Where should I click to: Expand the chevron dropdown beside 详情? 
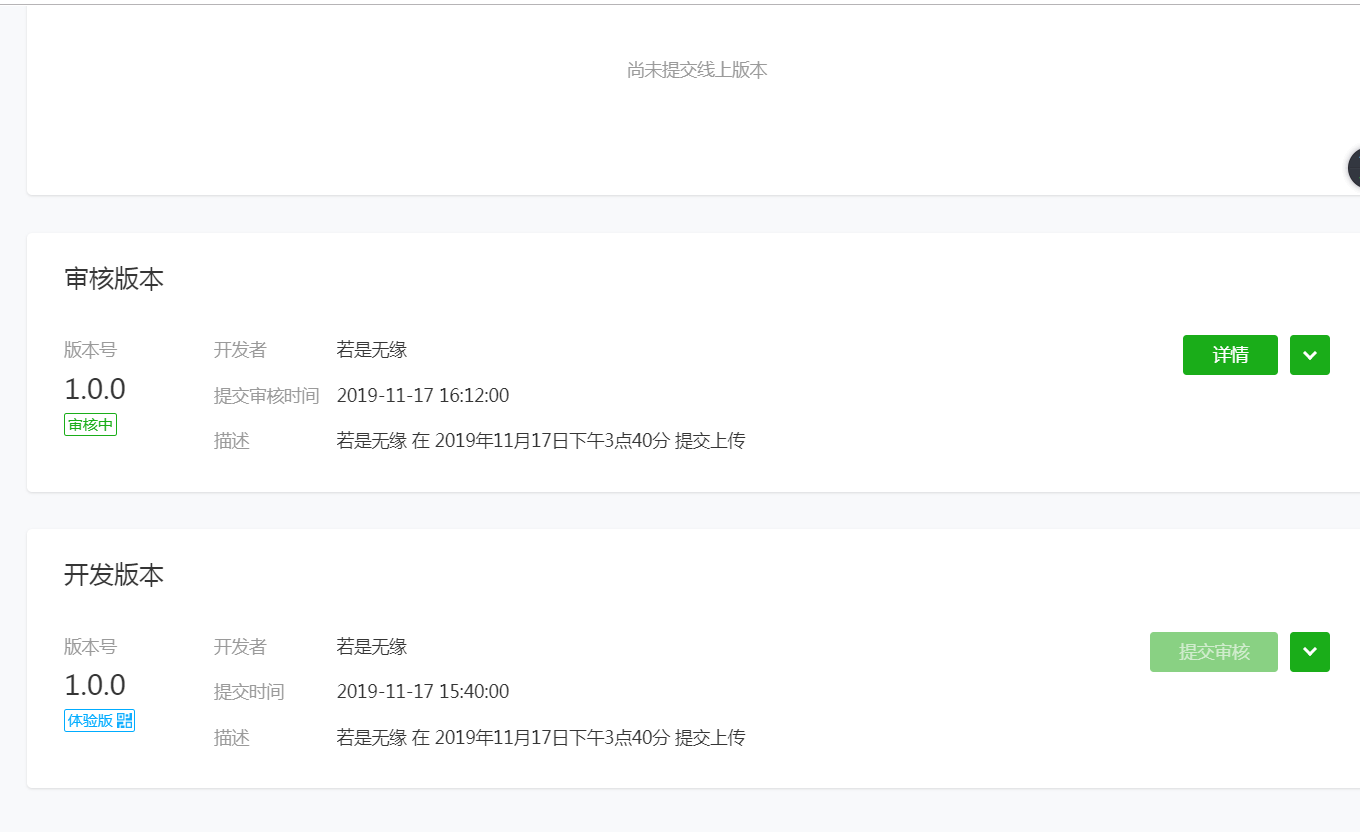coord(1310,355)
